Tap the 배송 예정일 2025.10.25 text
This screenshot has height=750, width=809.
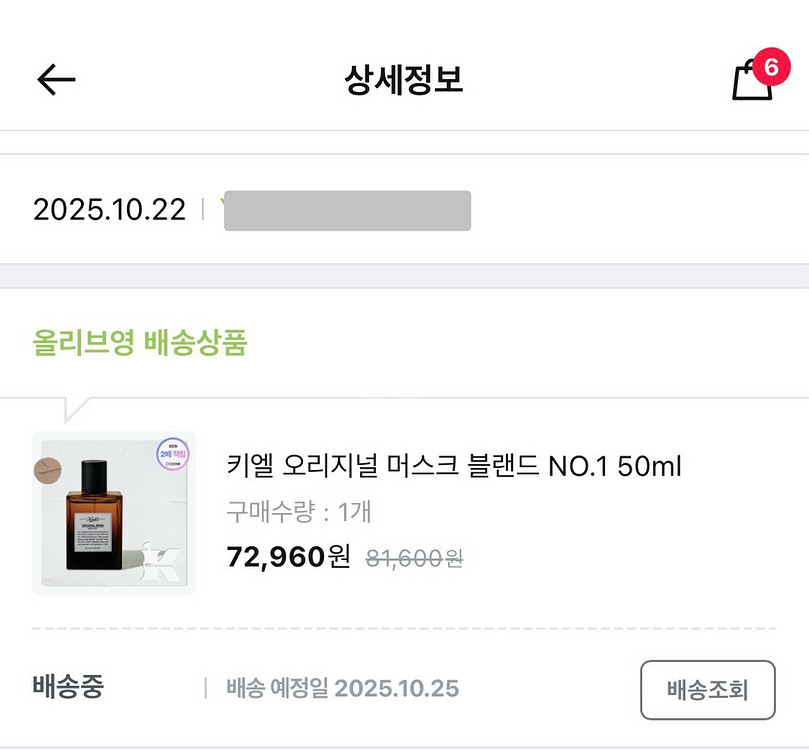coord(342,688)
